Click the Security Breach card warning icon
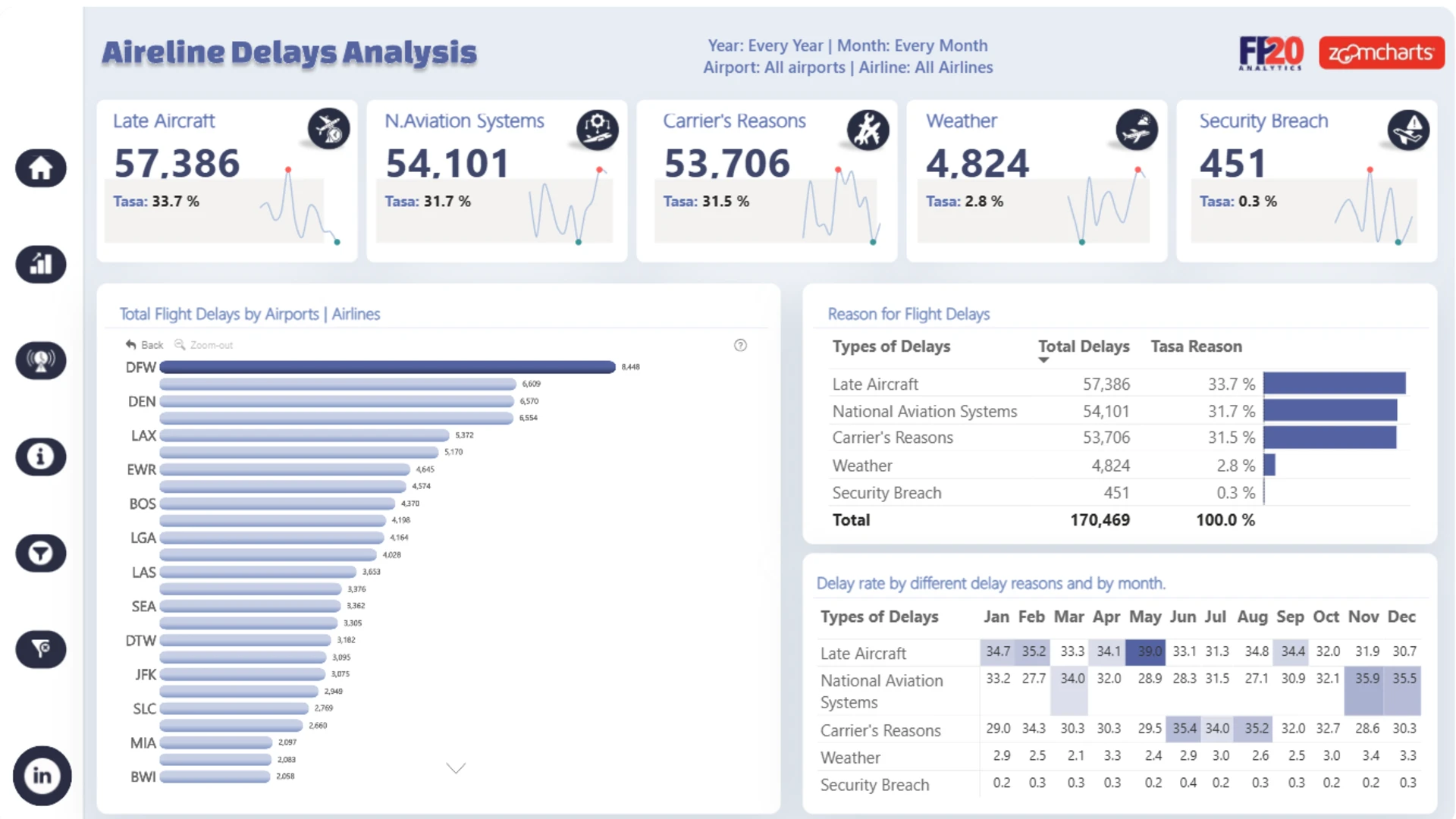 (1408, 130)
